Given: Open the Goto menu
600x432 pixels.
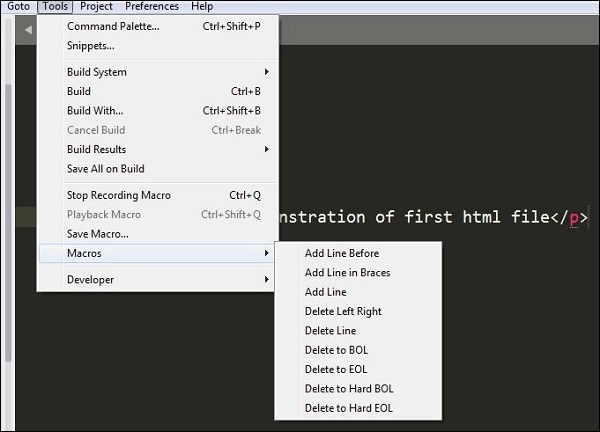Looking at the screenshot, I should click(x=18, y=6).
